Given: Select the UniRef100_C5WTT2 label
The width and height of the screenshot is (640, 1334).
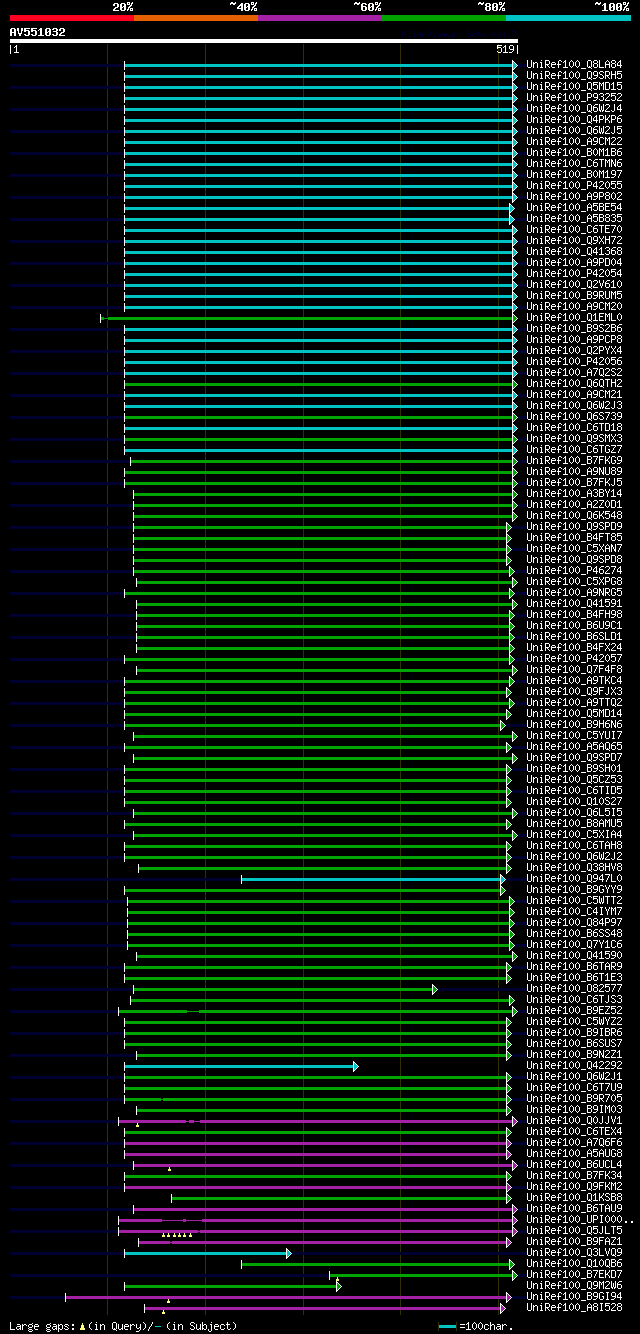Looking at the screenshot, I should [574, 901].
